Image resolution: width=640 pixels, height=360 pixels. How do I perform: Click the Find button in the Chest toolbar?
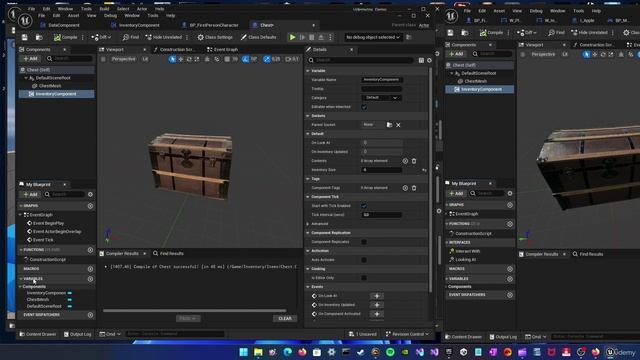[x=131, y=37]
